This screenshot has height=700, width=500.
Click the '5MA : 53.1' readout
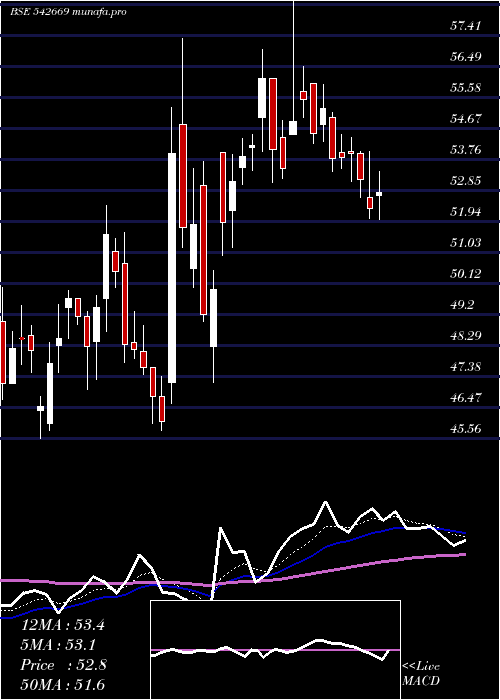tap(59, 645)
